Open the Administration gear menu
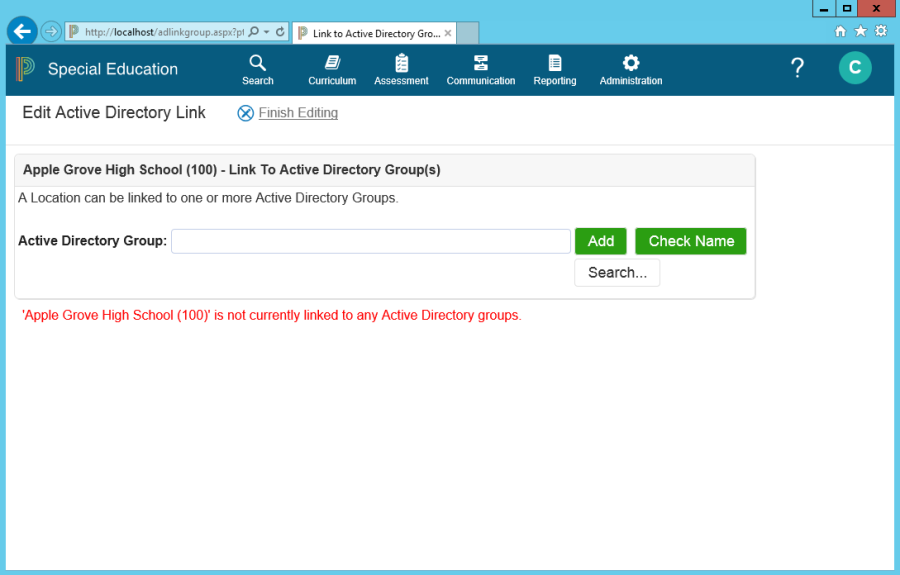Viewport: 900px width, 575px height. (631, 69)
